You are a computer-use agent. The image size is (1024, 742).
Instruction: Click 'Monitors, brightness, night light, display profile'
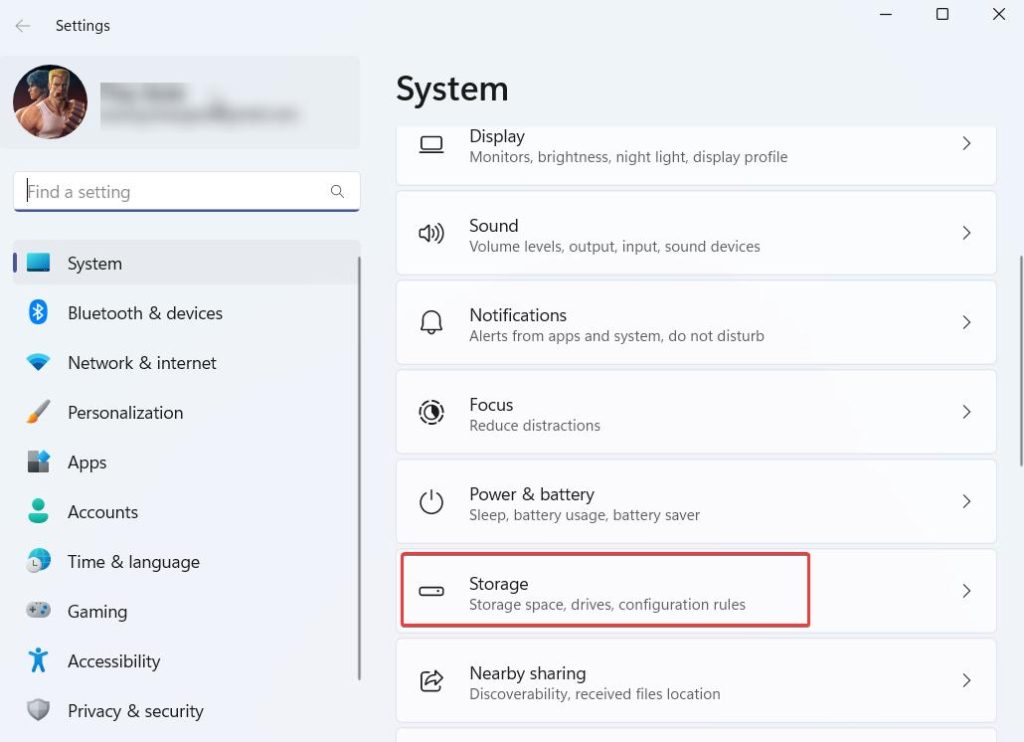[x=628, y=157]
